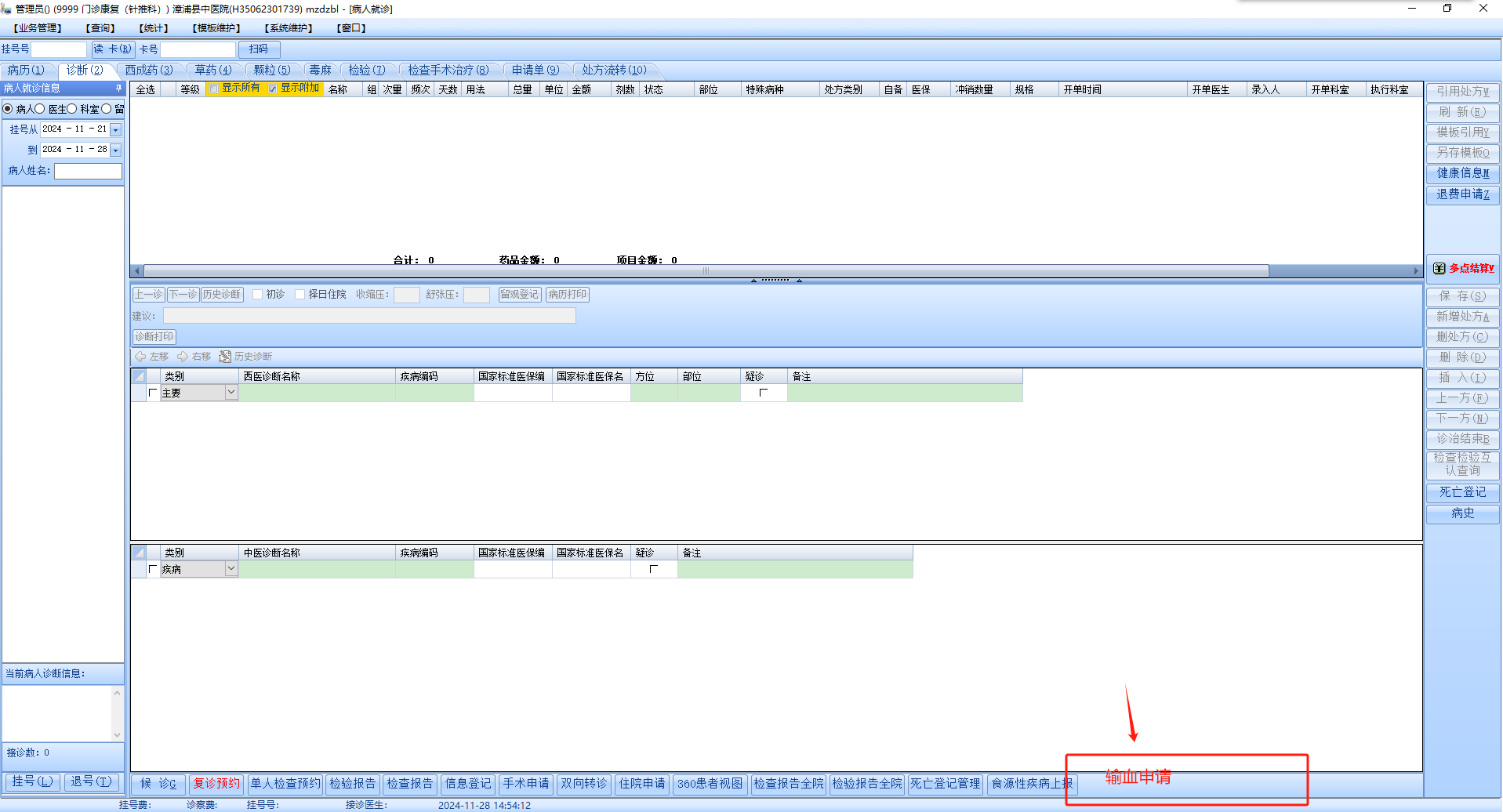Switch to the 检查手术治疗(8) tab
This screenshot has width=1503, height=812.
tap(448, 71)
